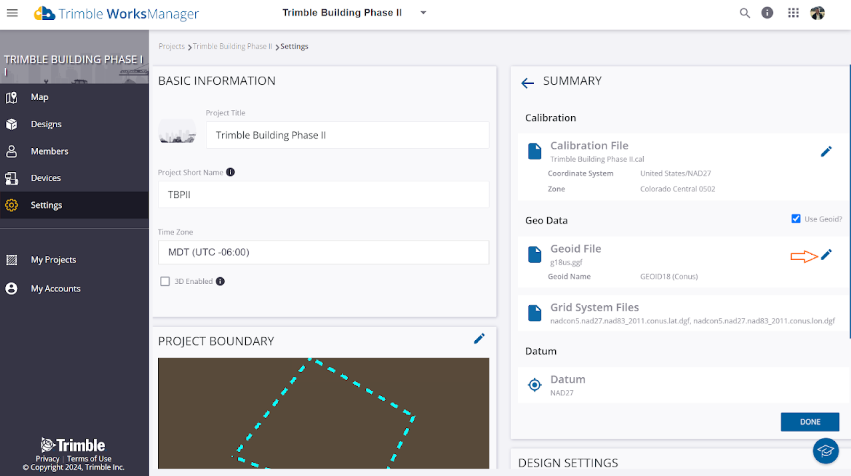Open the apps grid launcher icon
851x476 pixels.
coord(794,13)
